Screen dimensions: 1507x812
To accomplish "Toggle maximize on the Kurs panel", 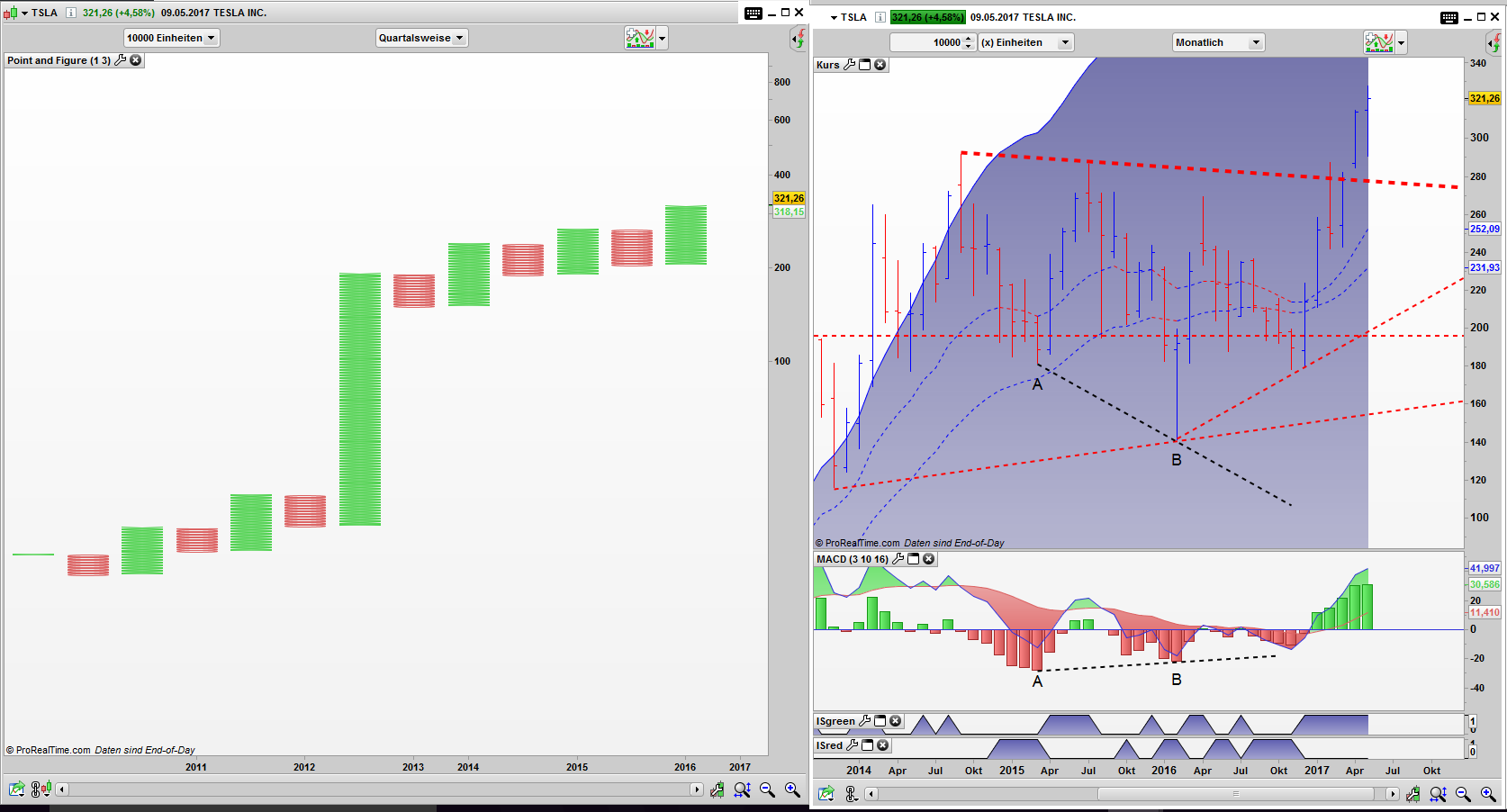I will [x=864, y=65].
